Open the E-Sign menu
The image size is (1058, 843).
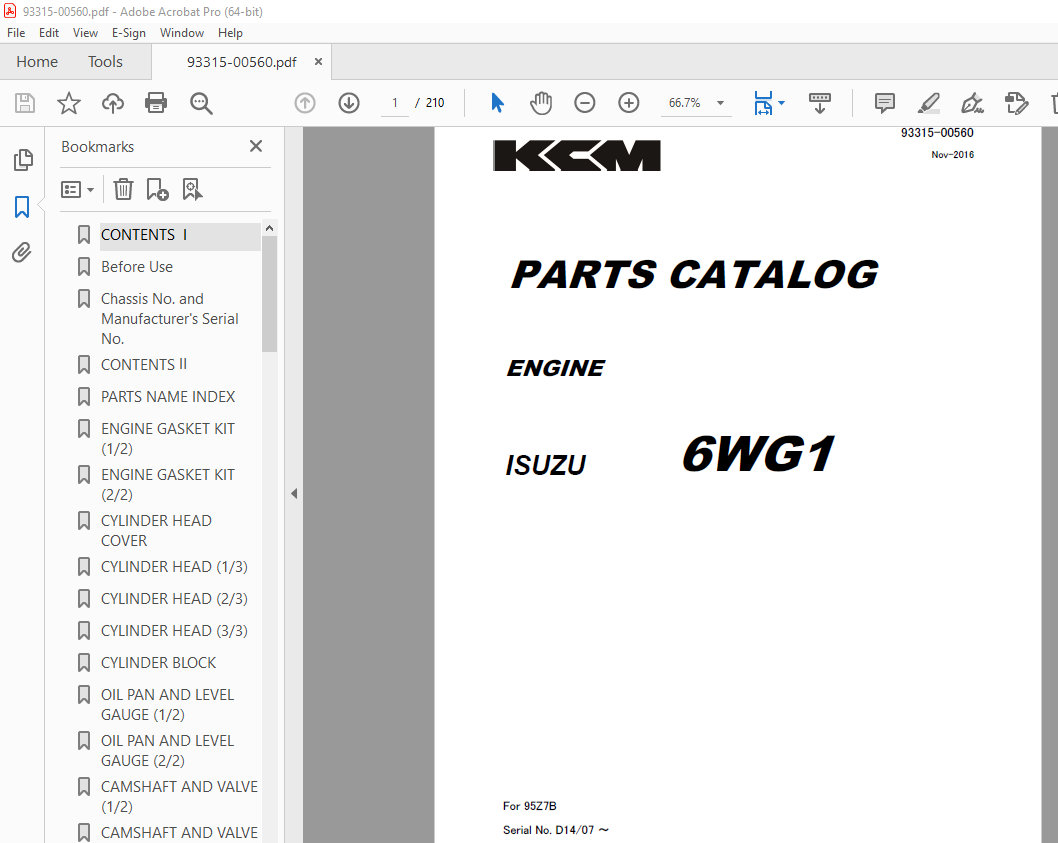tap(128, 32)
